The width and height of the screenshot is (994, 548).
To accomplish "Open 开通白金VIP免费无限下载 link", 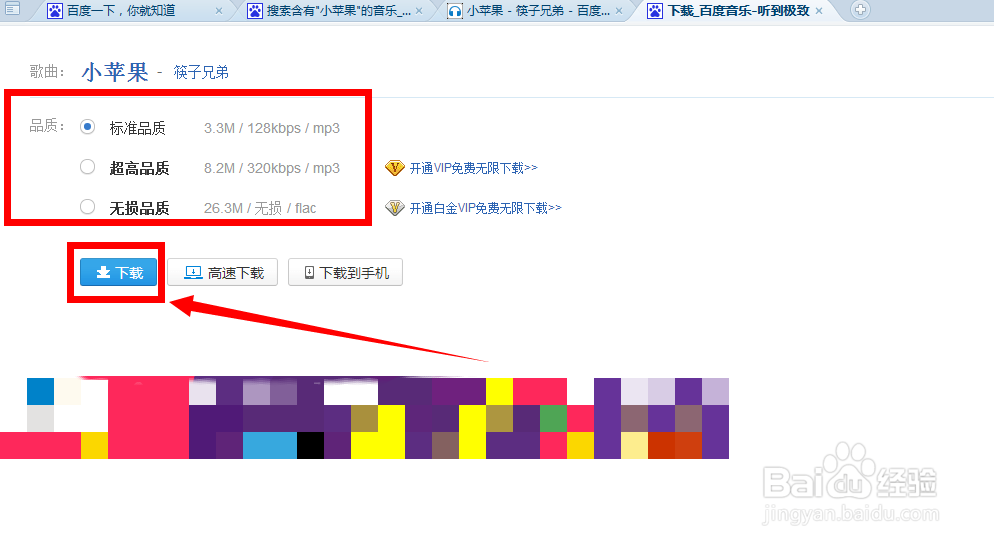I will (x=486, y=208).
